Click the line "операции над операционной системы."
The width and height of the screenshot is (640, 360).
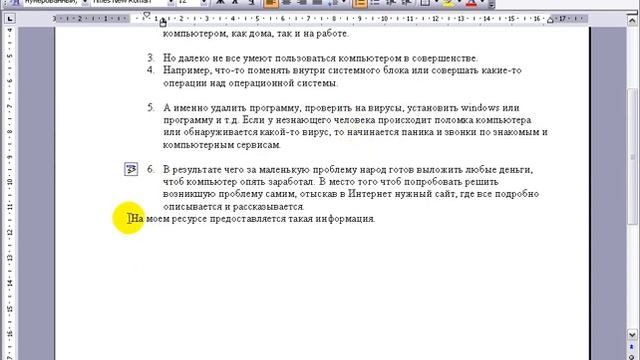click(x=251, y=83)
